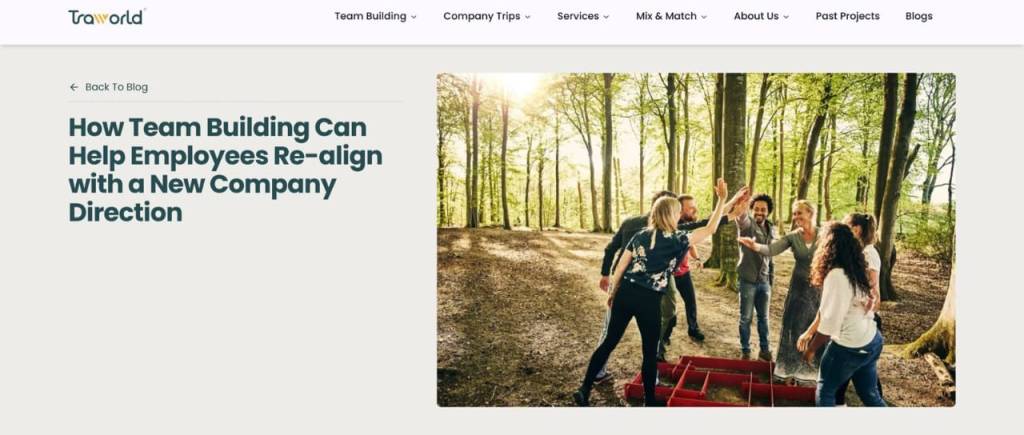This screenshot has height=435, width=1024.
Task: Open the Company Trips dropdown arrow
Action: tap(528, 17)
